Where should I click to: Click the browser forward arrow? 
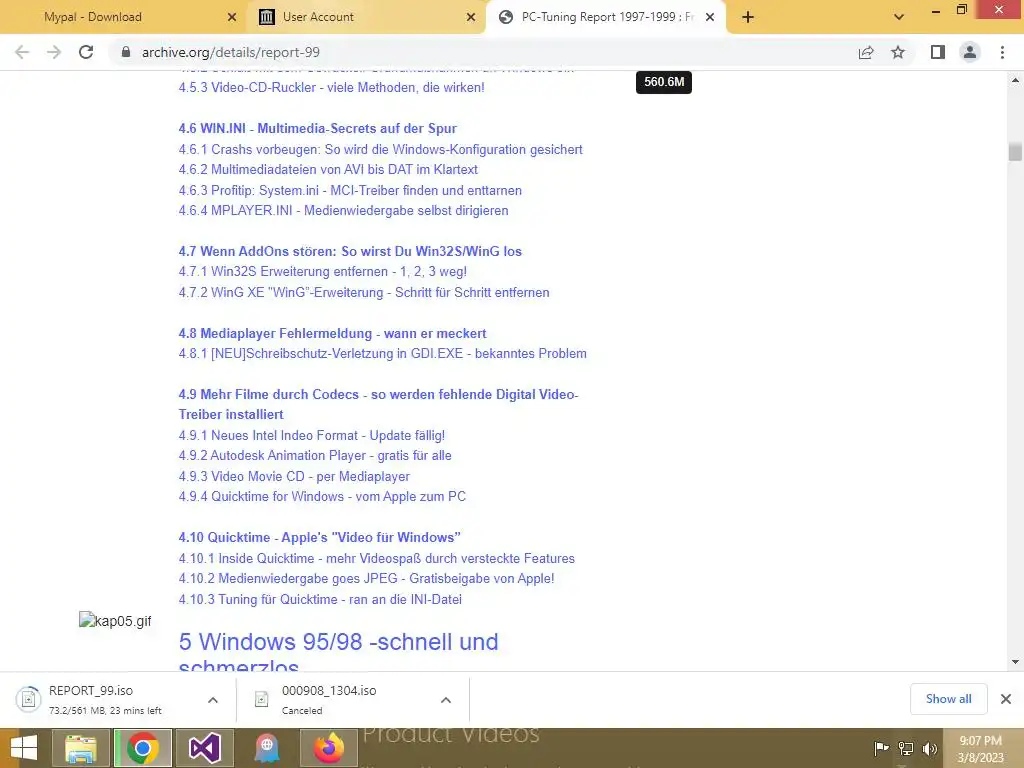tap(54, 52)
